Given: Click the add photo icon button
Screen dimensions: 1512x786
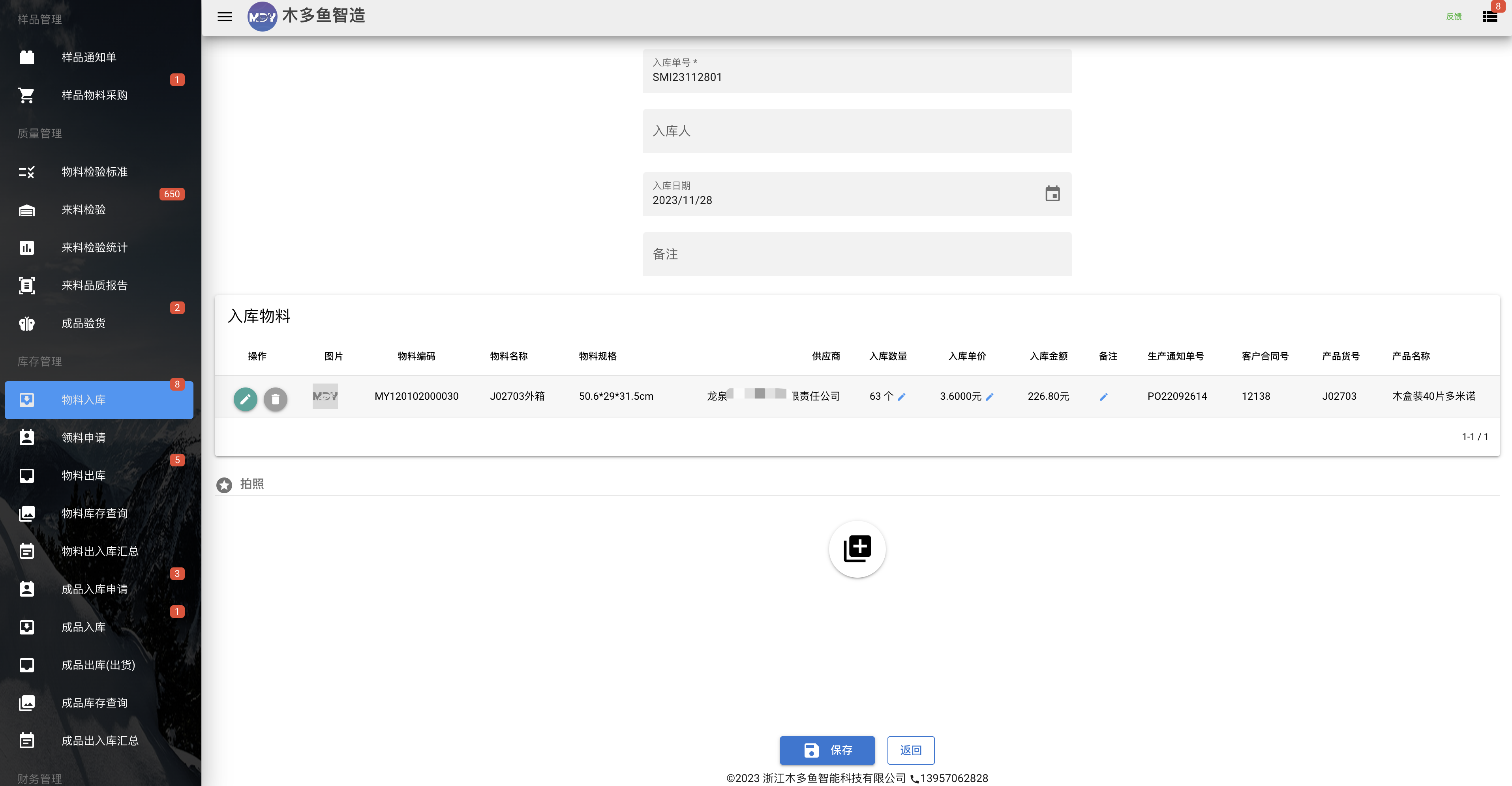Looking at the screenshot, I should pos(857,549).
